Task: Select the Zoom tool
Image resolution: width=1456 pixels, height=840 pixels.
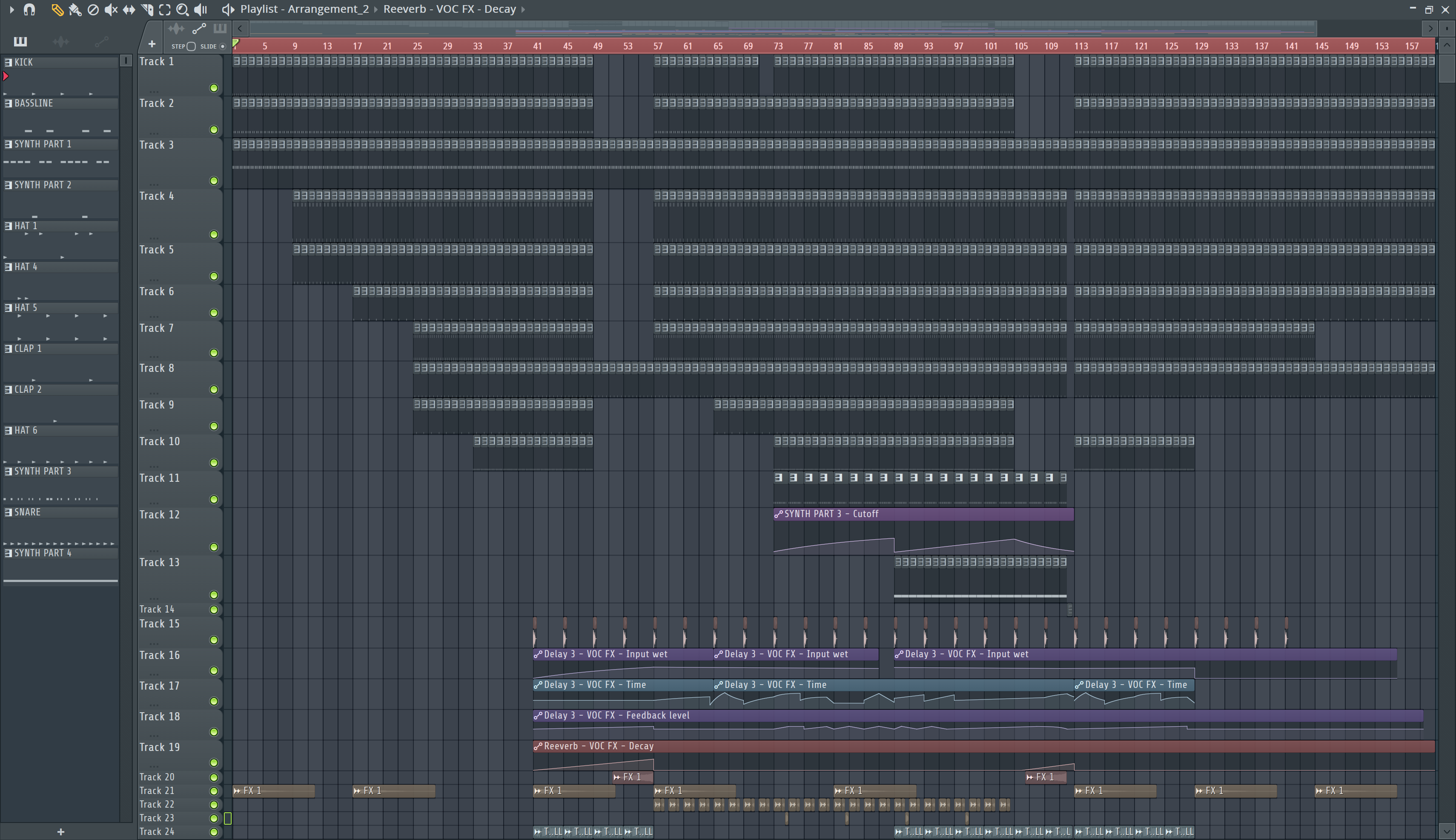Action: coord(182,9)
